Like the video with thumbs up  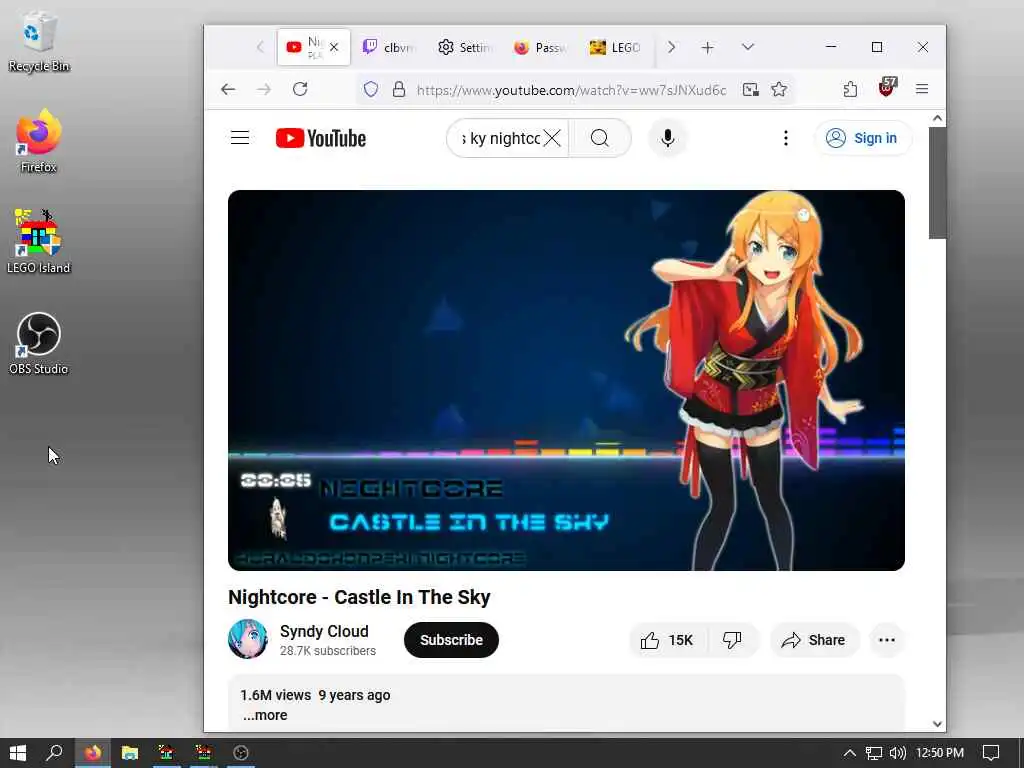coord(667,640)
